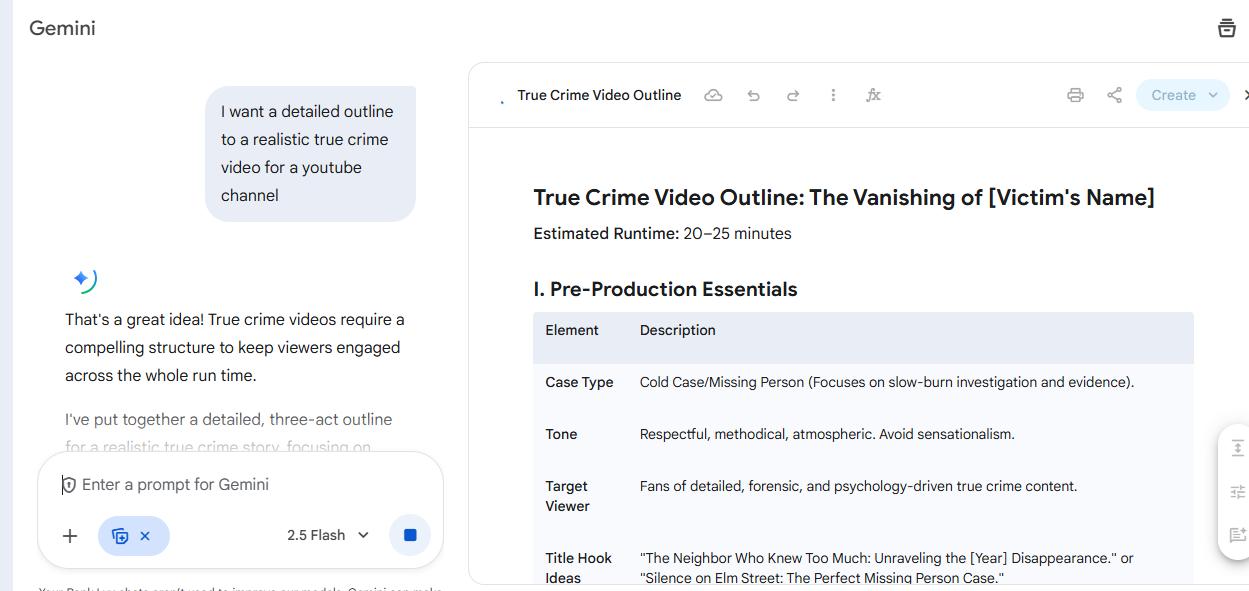
Task: Open the 2.5 Flash model selector
Action: [x=327, y=535]
